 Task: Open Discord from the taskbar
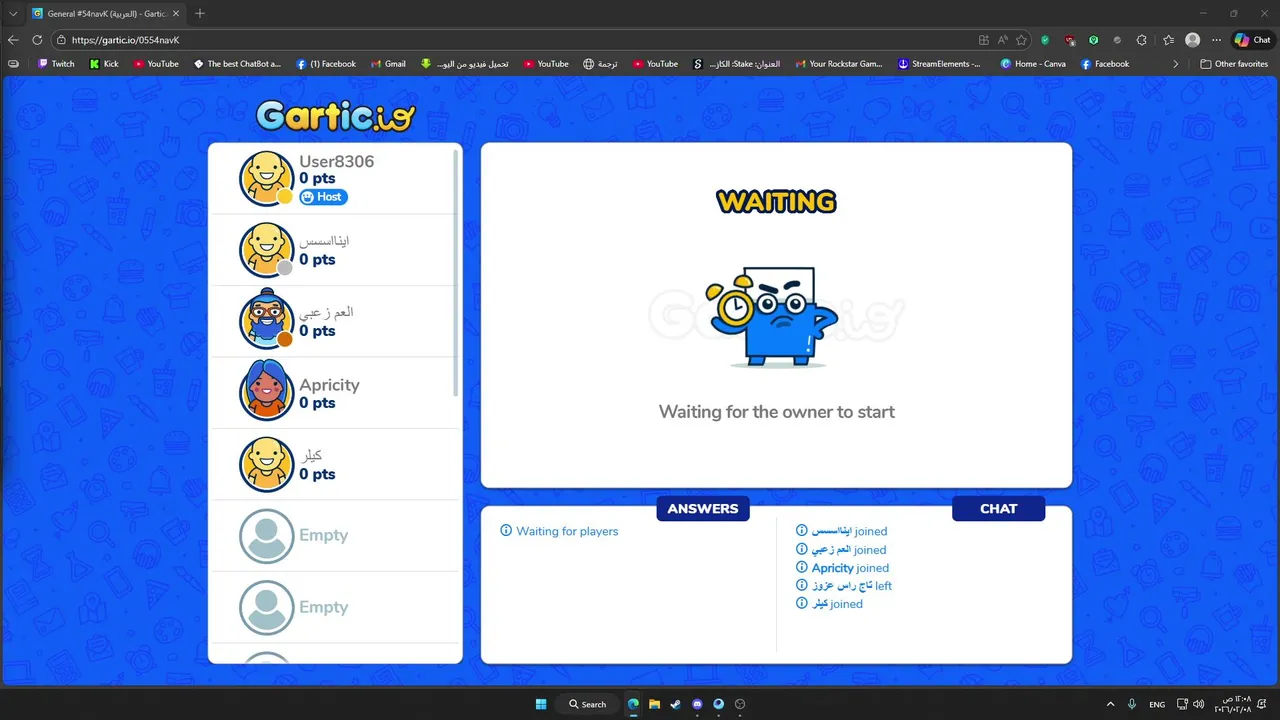click(697, 704)
